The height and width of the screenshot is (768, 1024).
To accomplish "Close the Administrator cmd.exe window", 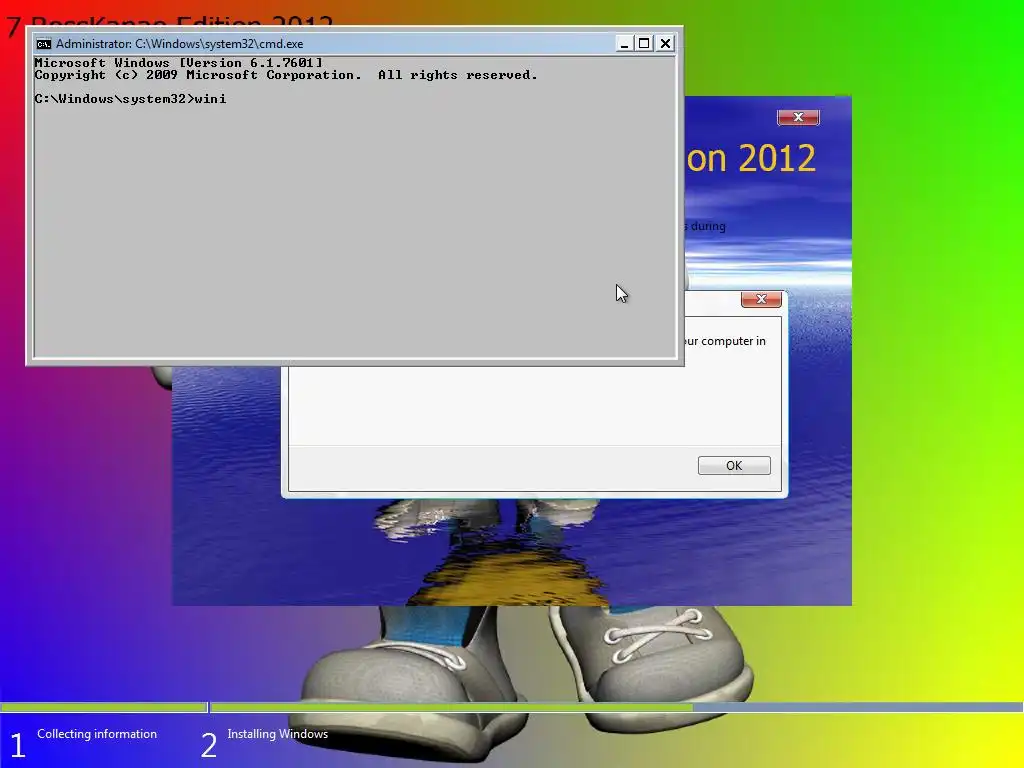I will point(665,44).
